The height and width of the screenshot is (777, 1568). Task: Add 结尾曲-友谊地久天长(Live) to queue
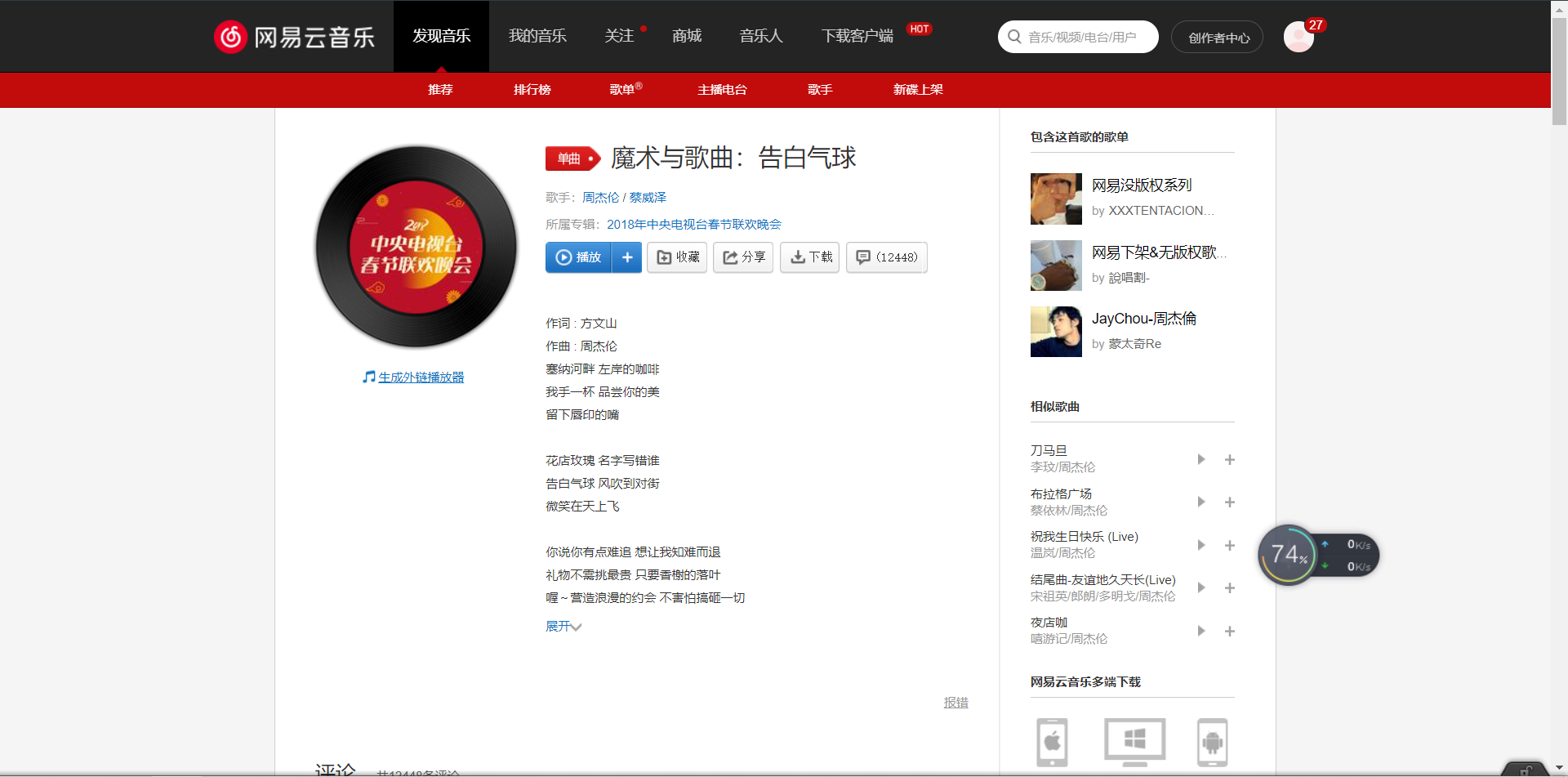(1229, 588)
